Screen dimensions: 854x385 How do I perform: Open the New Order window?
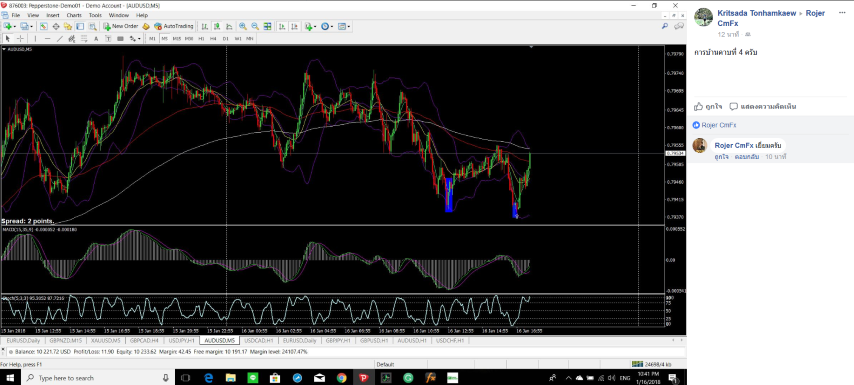click(121, 26)
